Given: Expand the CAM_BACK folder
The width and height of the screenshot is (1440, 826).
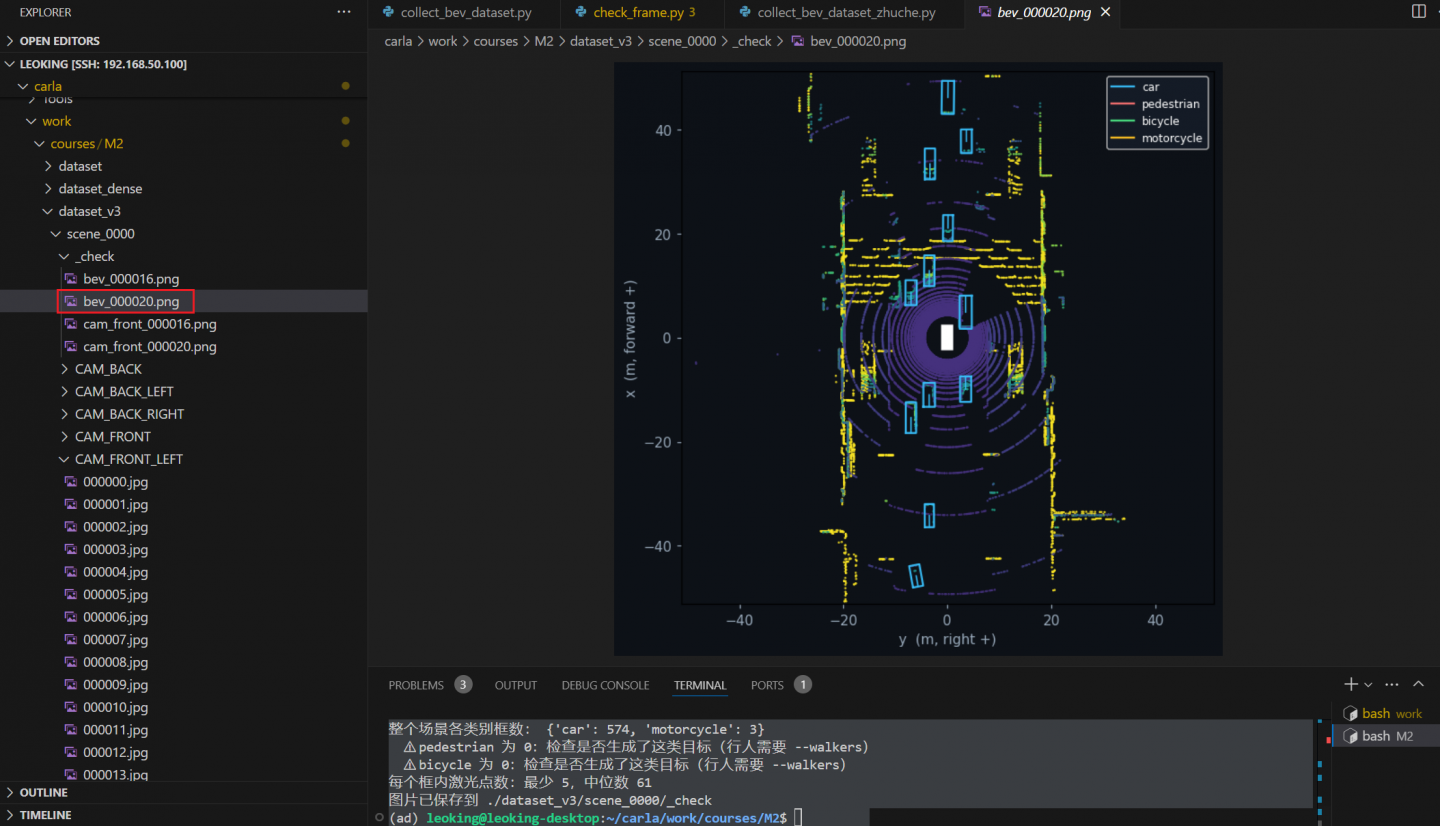Looking at the screenshot, I should pos(184,369).
